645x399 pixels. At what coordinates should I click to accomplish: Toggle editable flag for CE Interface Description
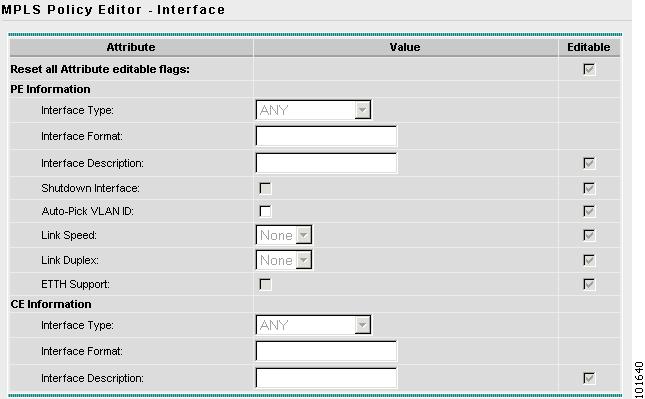tap(589, 378)
